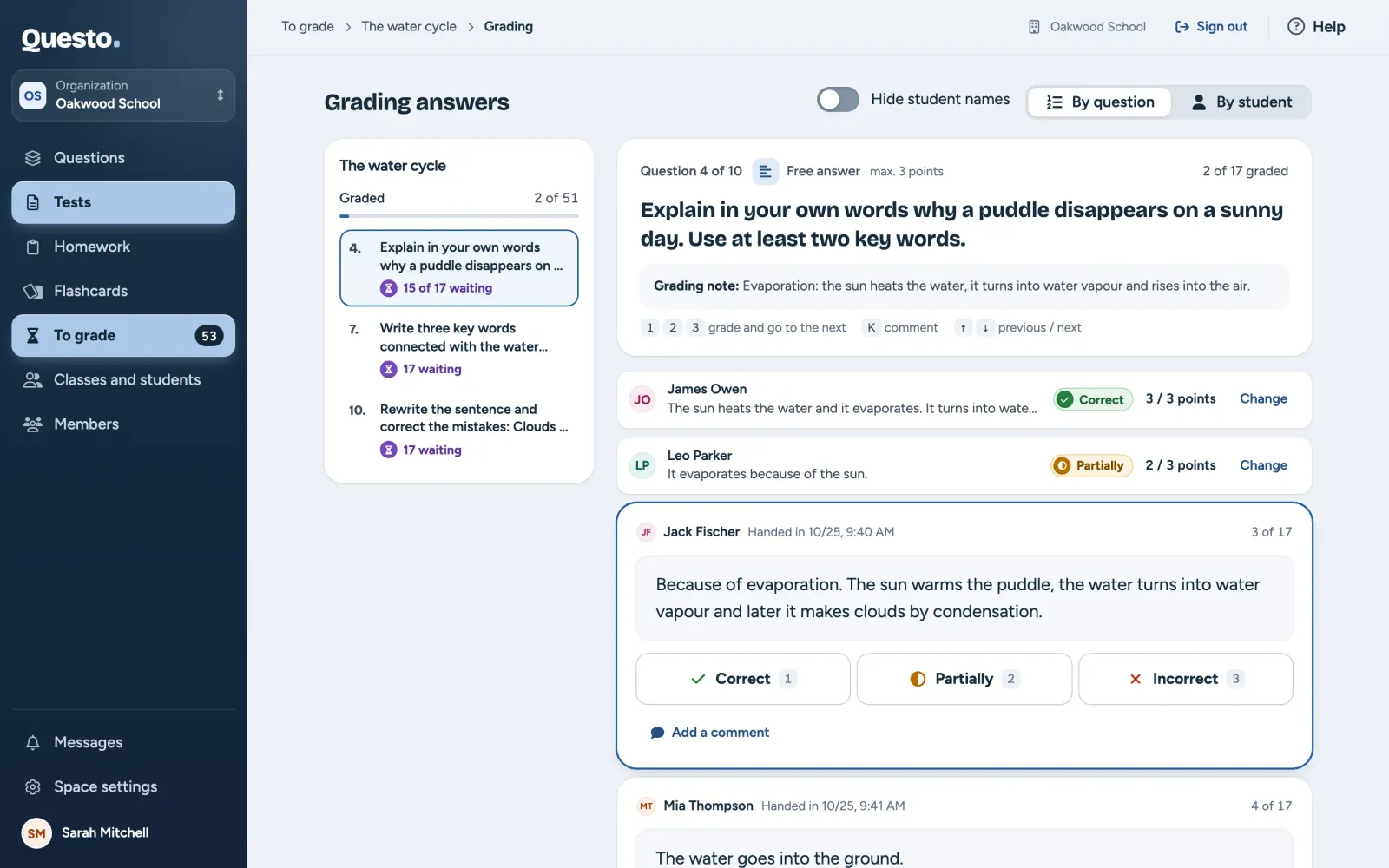Select question 10 Rewrite the sentence
Viewport: 1389px width, 868px height.
pos(458,430)
